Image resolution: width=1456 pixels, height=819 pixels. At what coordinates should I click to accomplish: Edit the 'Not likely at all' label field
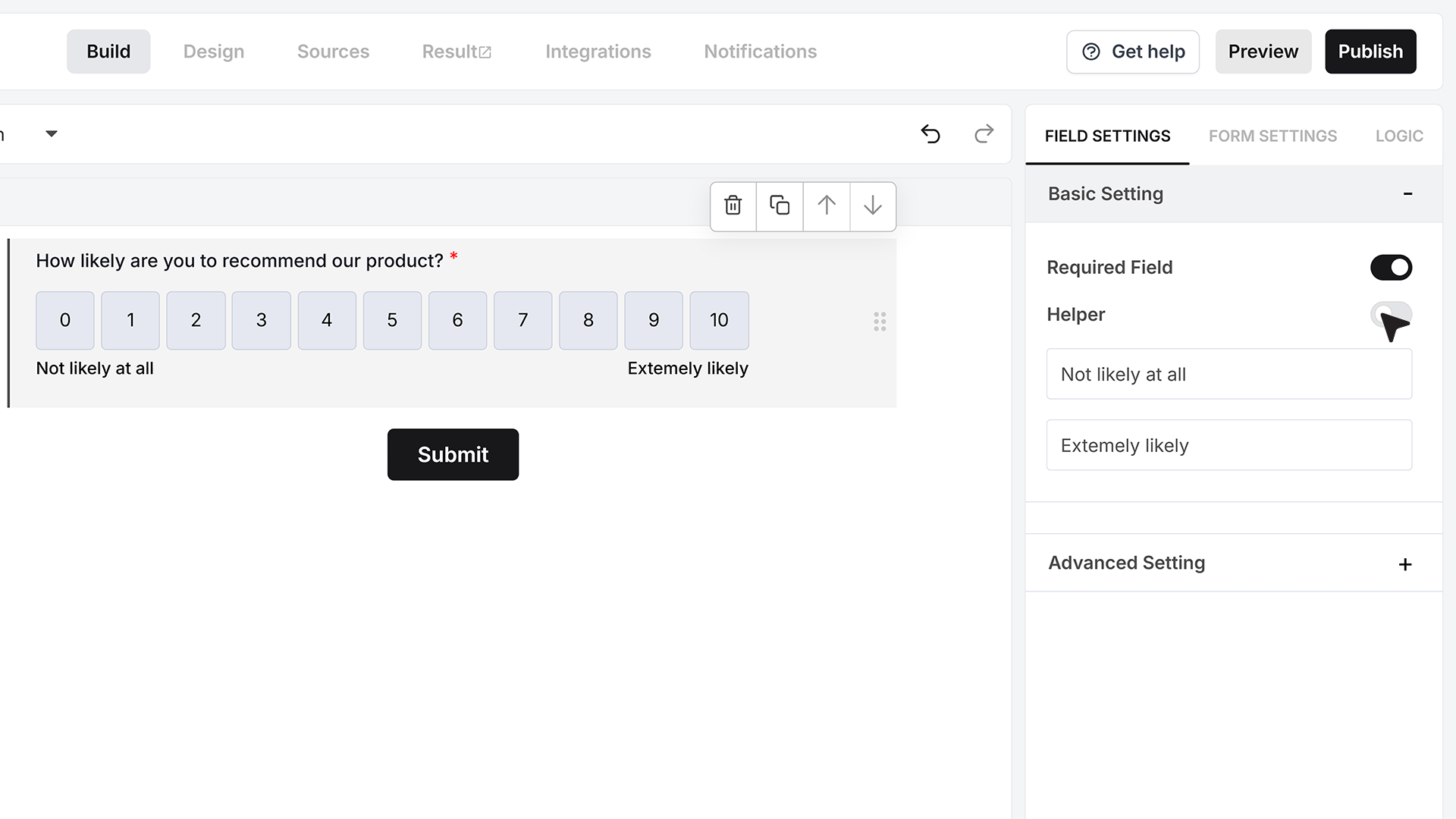[x=1229, y=374]
